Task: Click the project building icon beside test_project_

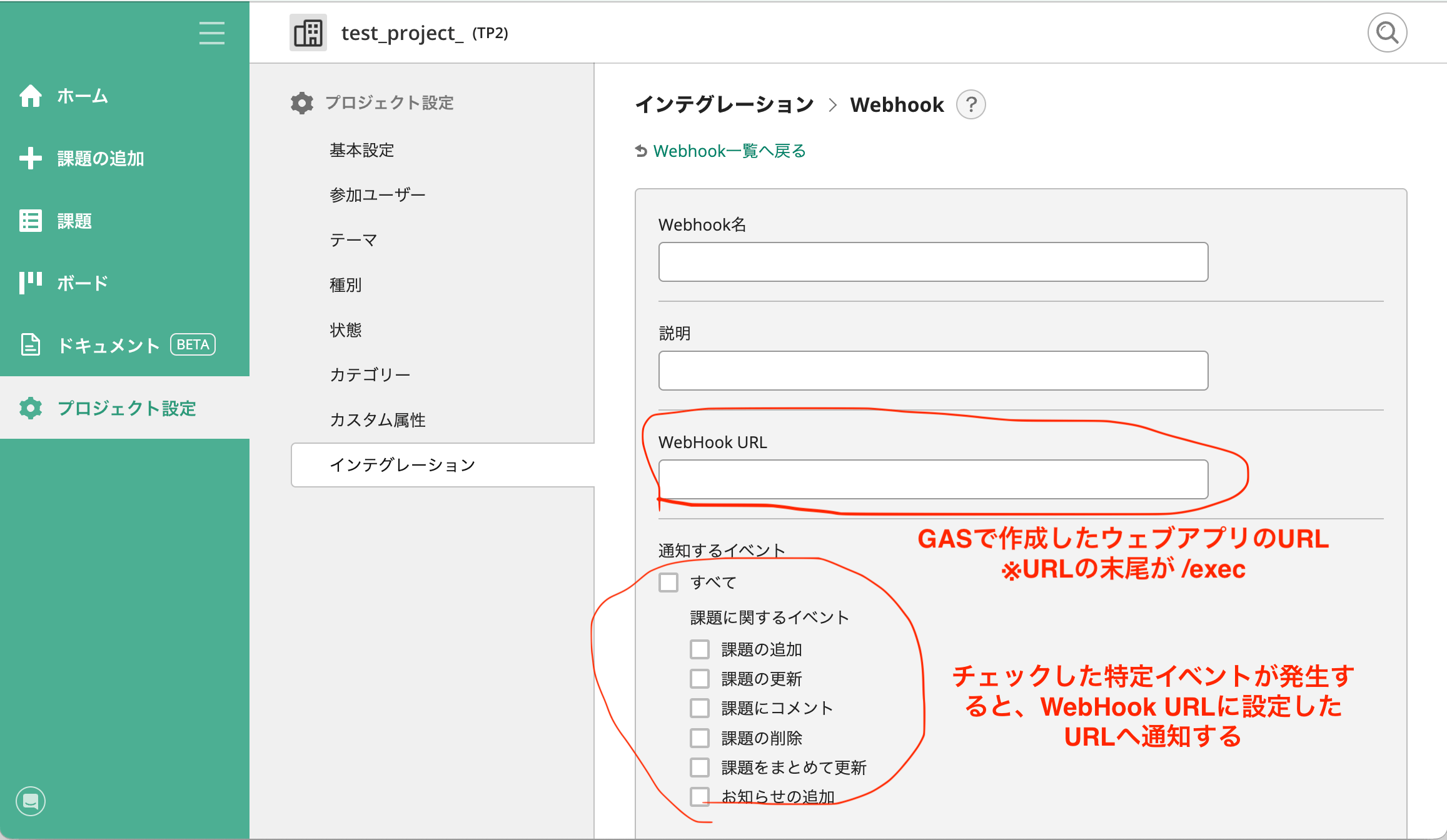Action: point(308,32)
